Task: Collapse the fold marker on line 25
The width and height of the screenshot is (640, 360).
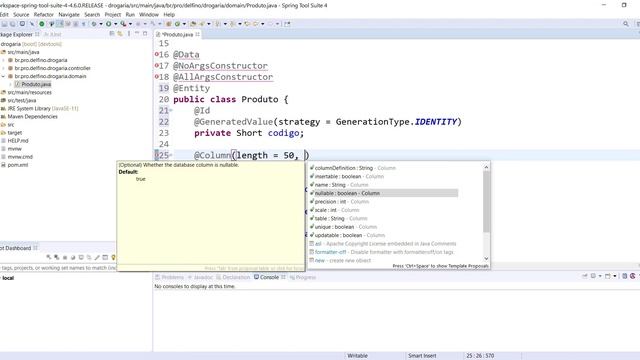Action: point(171,155)
